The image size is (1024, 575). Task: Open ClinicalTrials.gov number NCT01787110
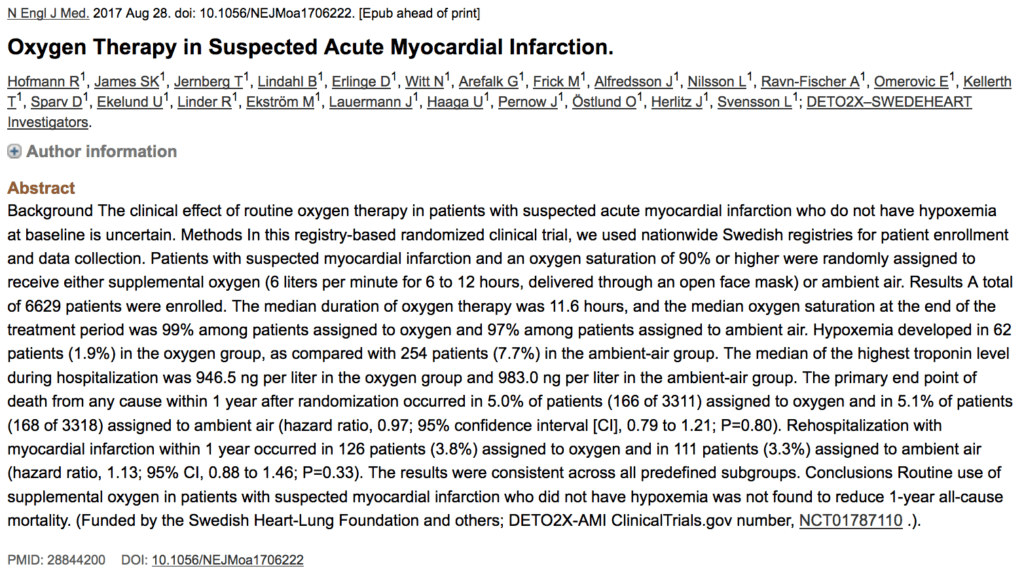coord(850,521)
